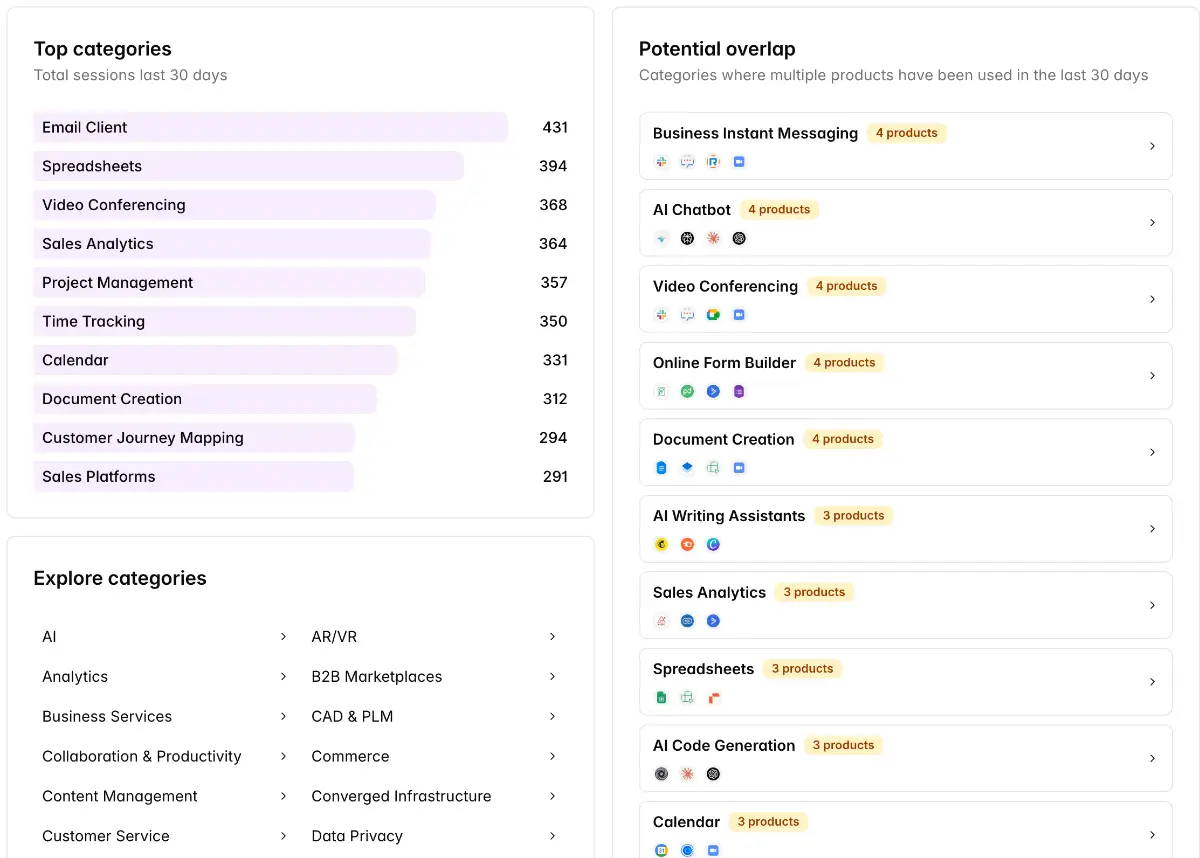The height and width of the screenshot is (858, 1200).
Task: Open the ChatGPT icon under AI Chatbot
Action: (739, 238)
